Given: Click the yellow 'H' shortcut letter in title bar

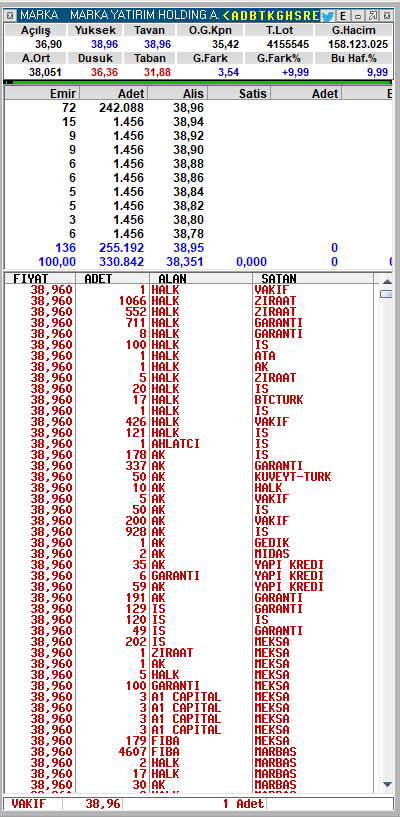Looking at the screenshot, I should point(288,16).
